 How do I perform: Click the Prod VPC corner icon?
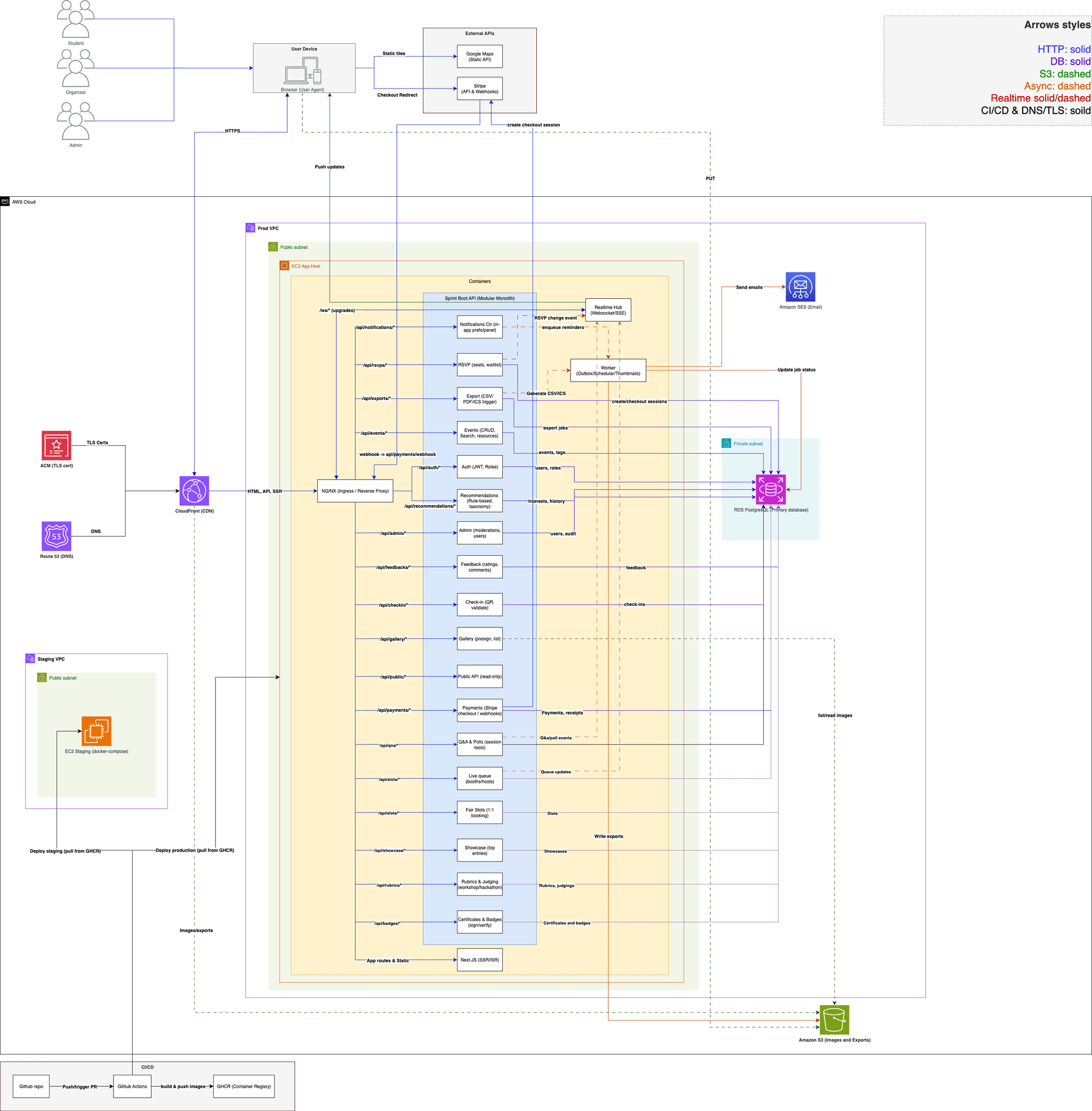click(251, 228)
